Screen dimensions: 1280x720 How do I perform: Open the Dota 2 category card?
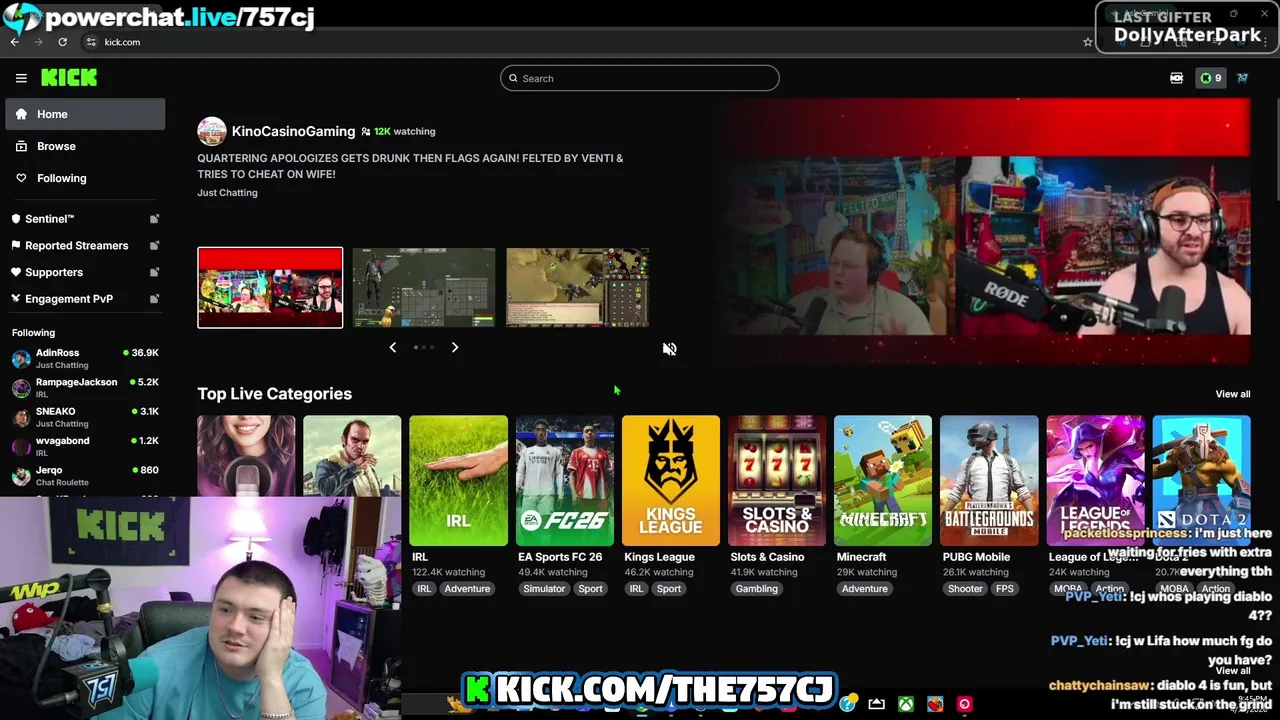tap(1201, 481)
